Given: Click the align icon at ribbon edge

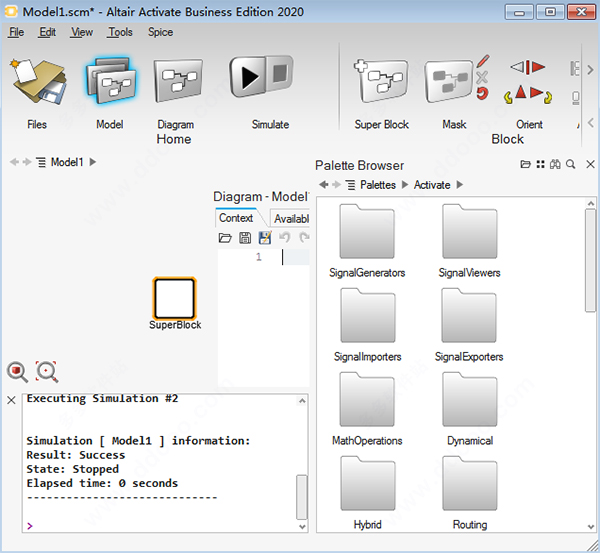Looking at the screenshot, I should [575, 69].
